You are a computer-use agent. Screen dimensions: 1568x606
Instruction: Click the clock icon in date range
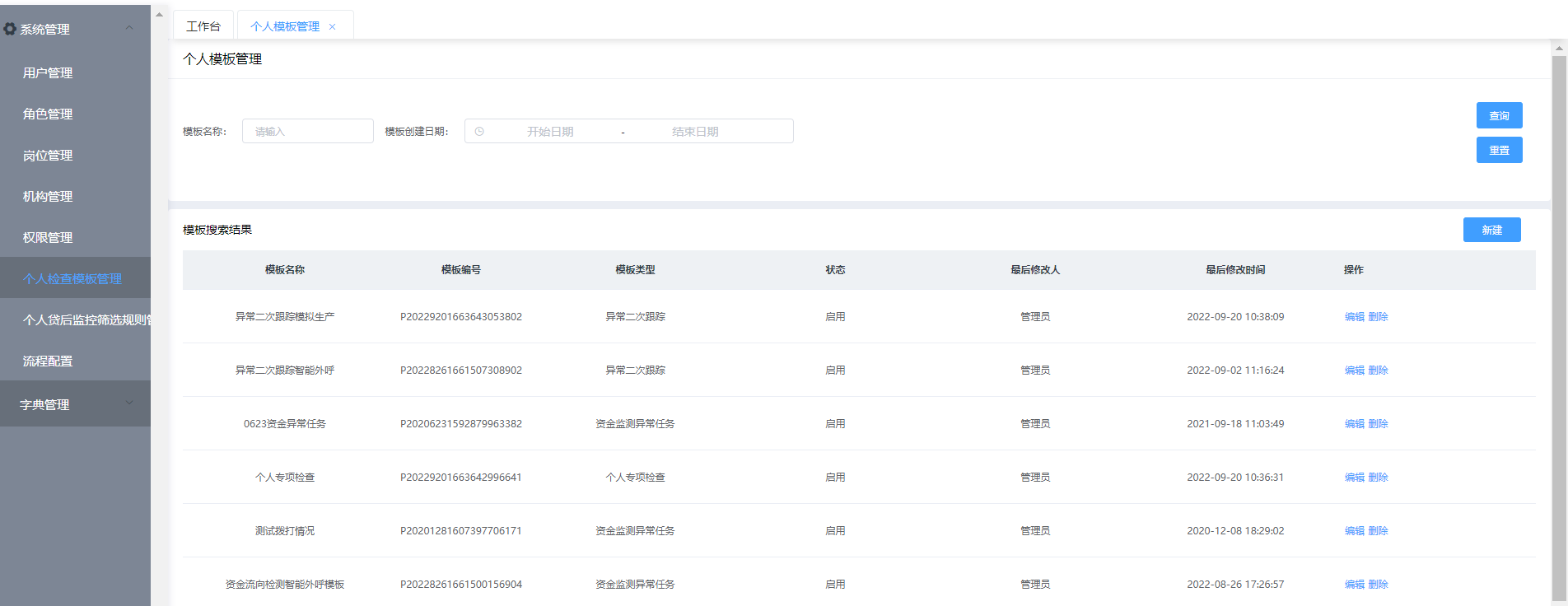coord(479,131)
